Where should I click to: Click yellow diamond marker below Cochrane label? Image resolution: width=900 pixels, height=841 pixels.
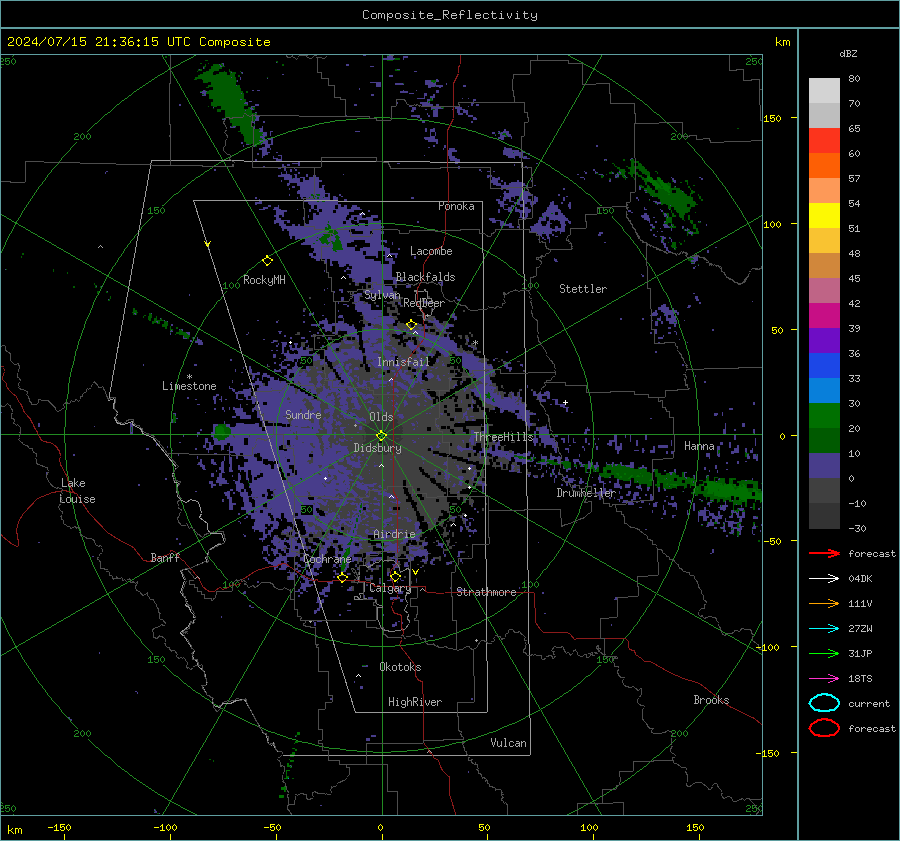pyautogui.click(x=342, y=578)
